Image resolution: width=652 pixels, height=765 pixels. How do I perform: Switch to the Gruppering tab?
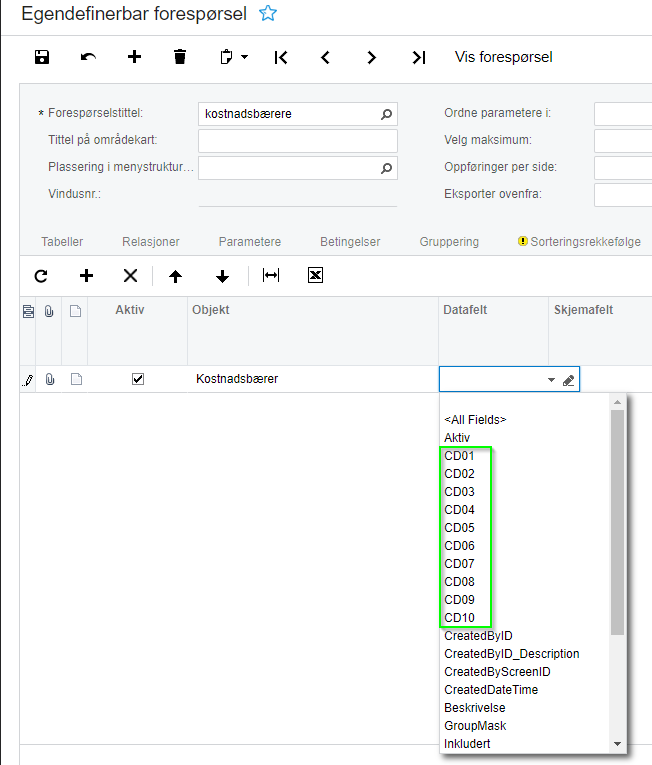tap(449, 242)
